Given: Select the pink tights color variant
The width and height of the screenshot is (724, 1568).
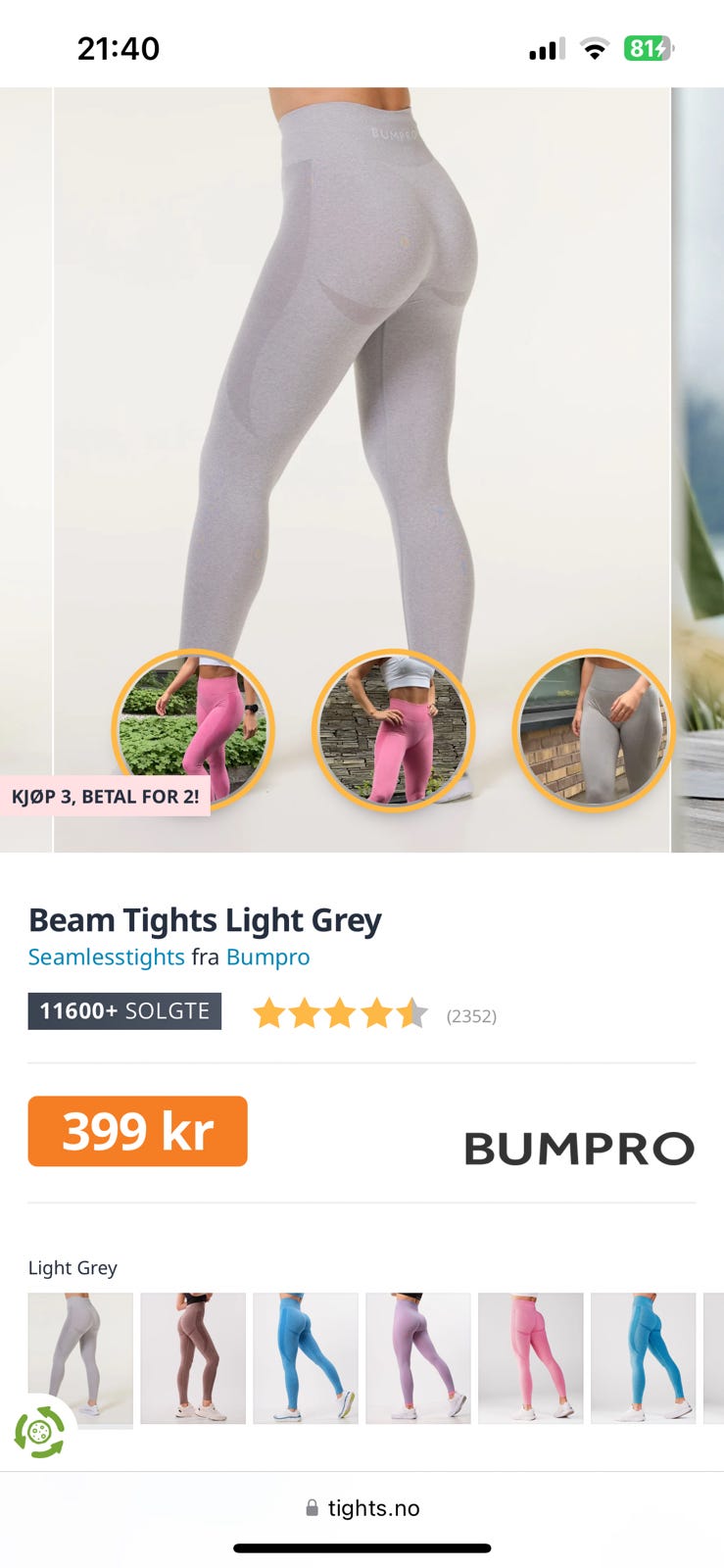Looking at the screenshot, I should coord(531,1358).
